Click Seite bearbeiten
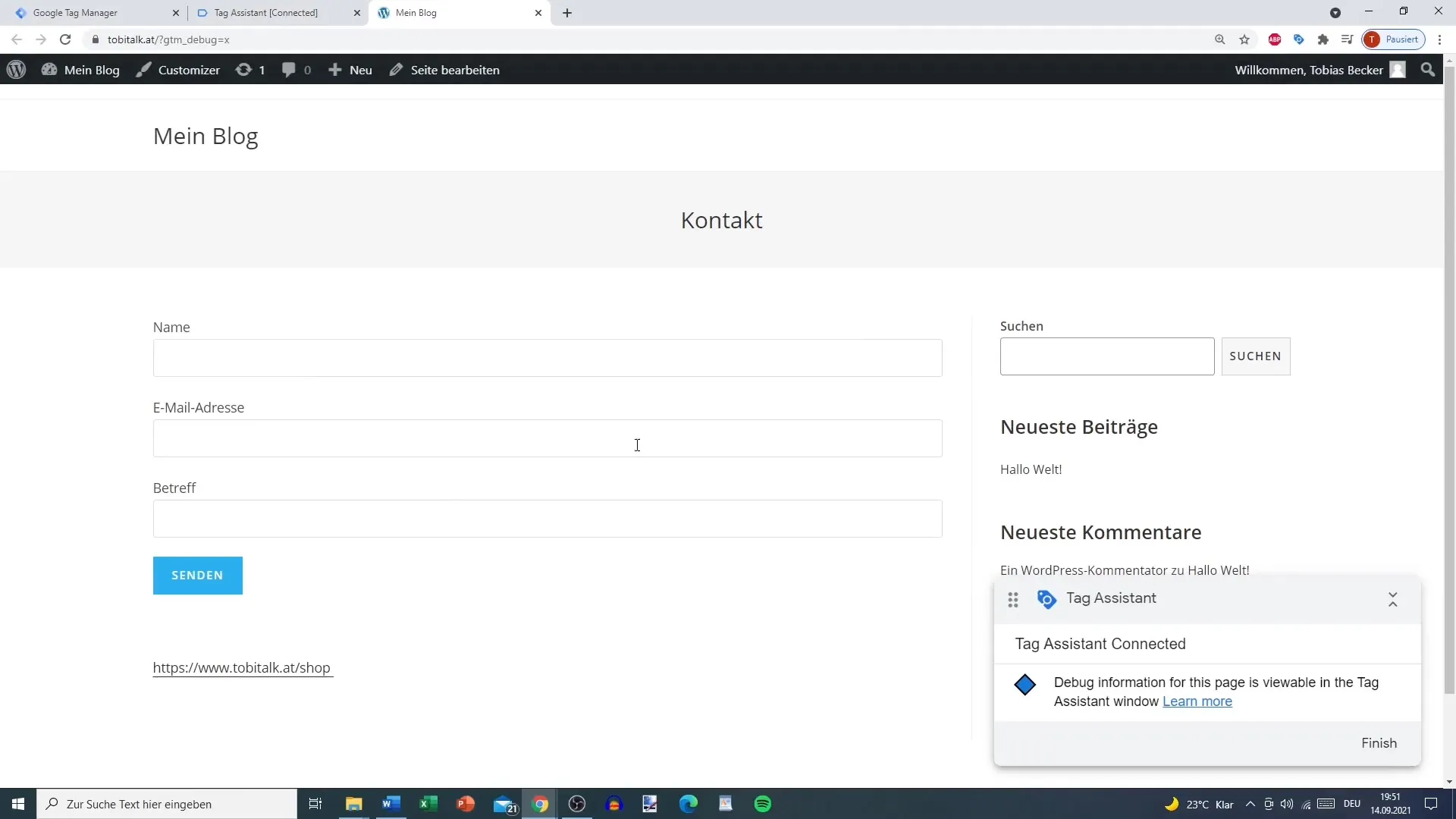The image size is (1456, 819). coord(444,70)
